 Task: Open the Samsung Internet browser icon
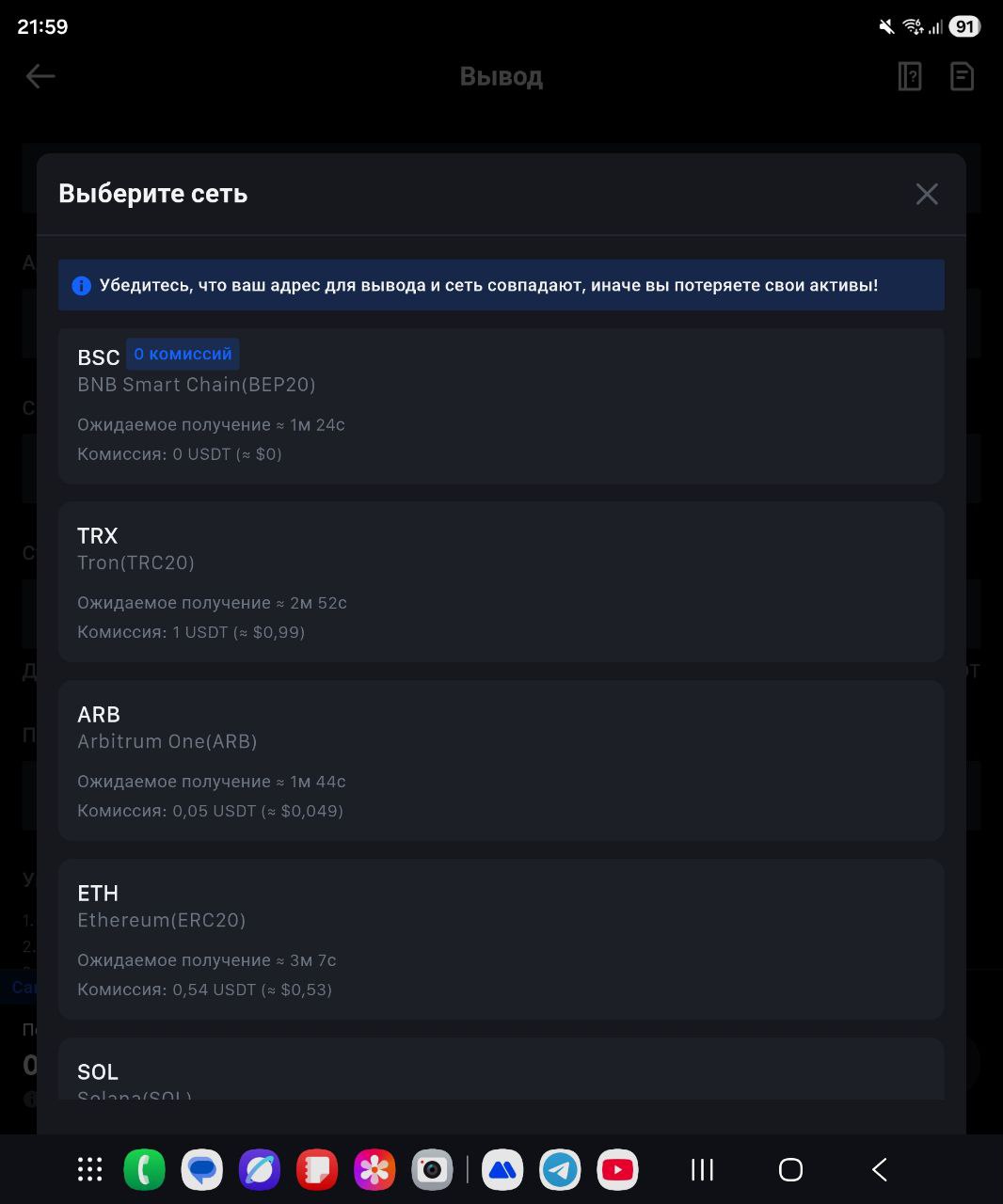[260, 1170]
